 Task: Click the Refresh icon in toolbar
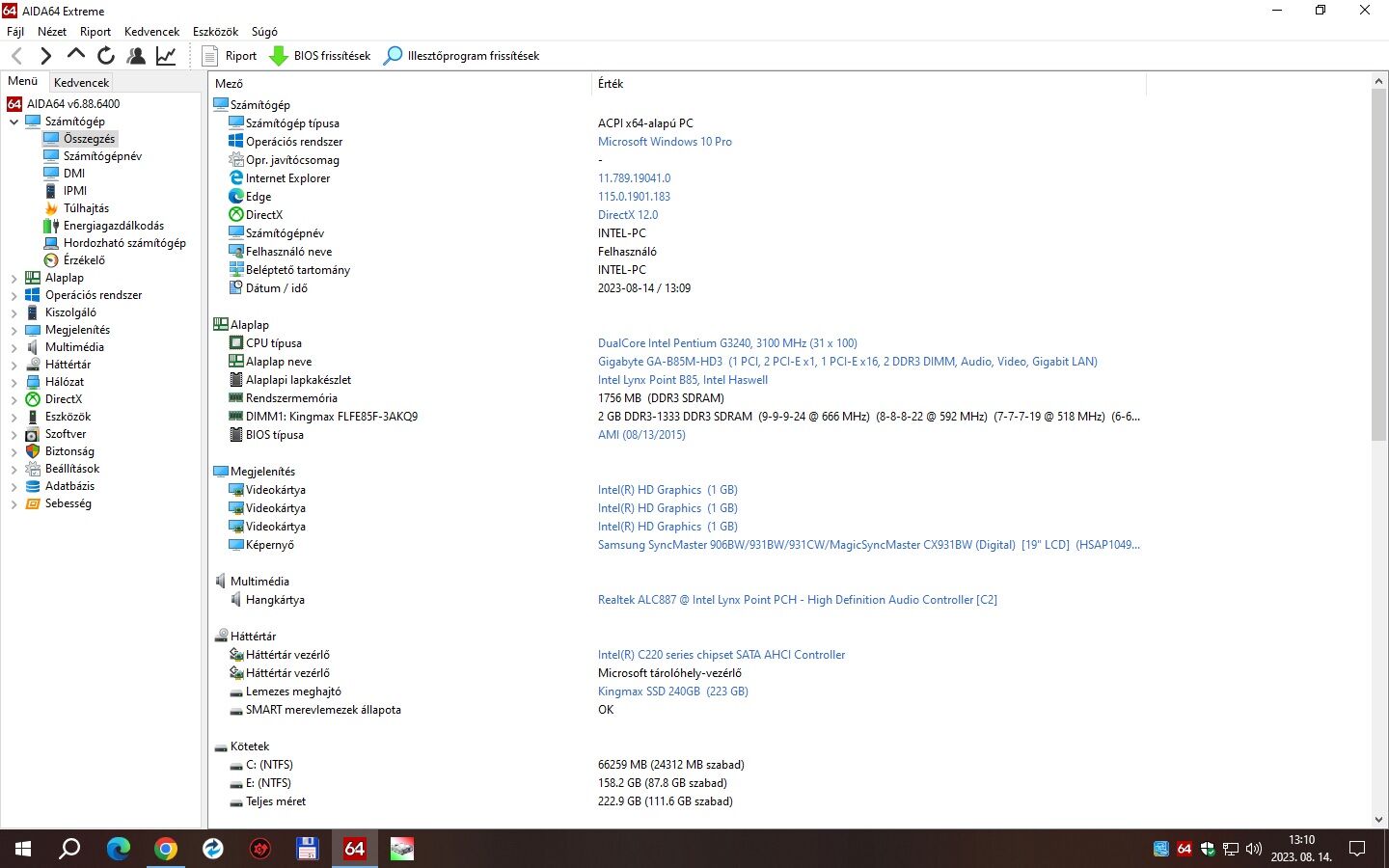click(x=106, y=56)
